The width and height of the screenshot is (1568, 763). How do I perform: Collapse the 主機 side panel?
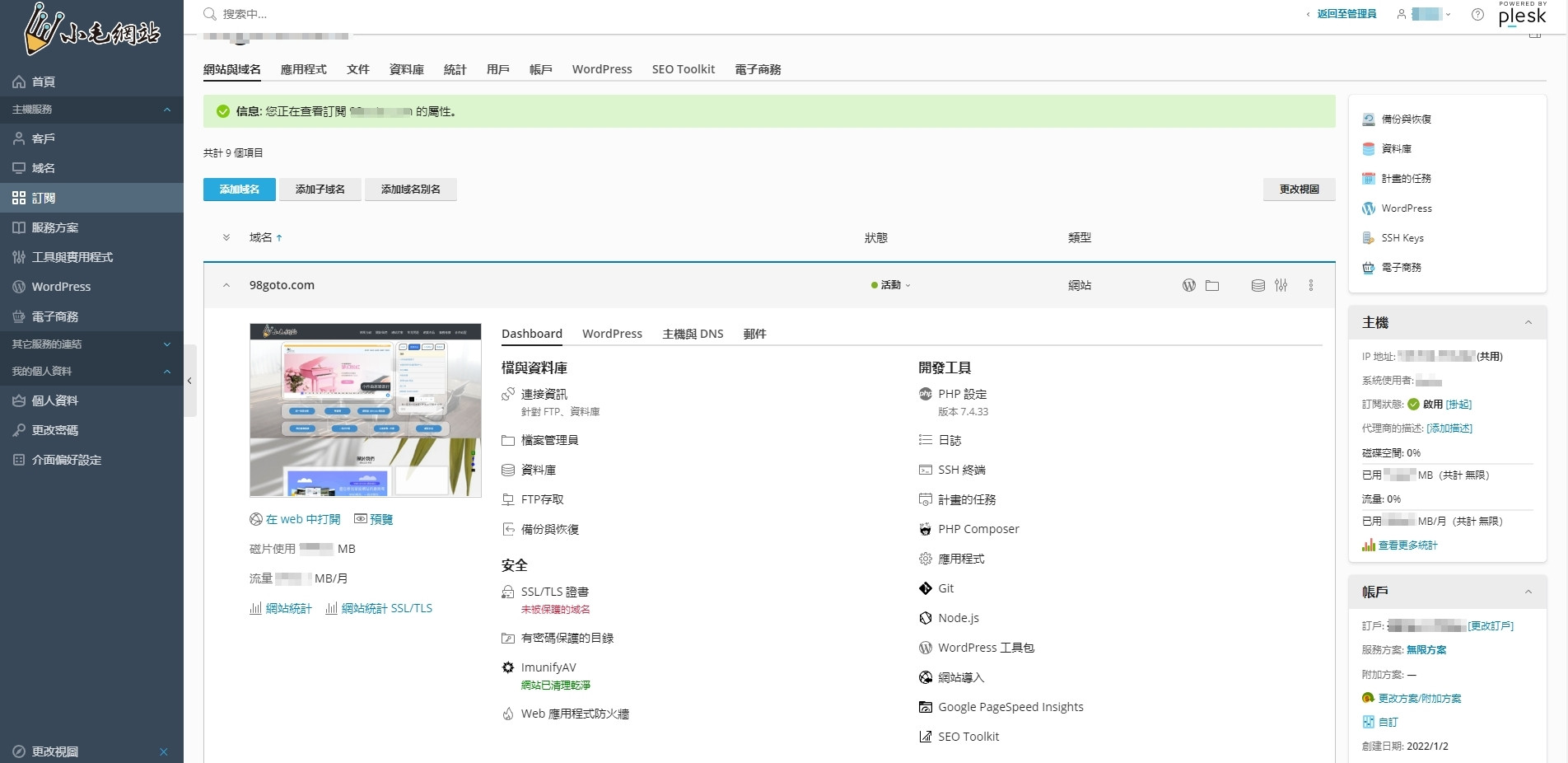1528,323
